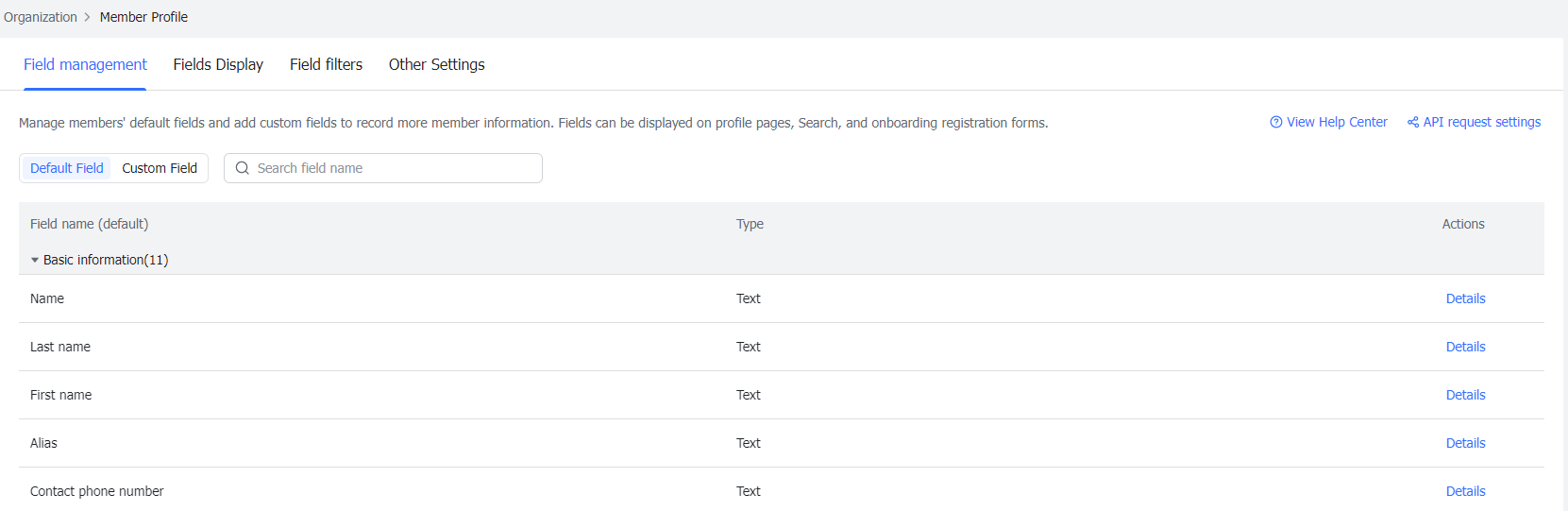This screenshot has width=1568, height=511.
Task: Open Details for the Name field
Action: (x=1465, y=298)
